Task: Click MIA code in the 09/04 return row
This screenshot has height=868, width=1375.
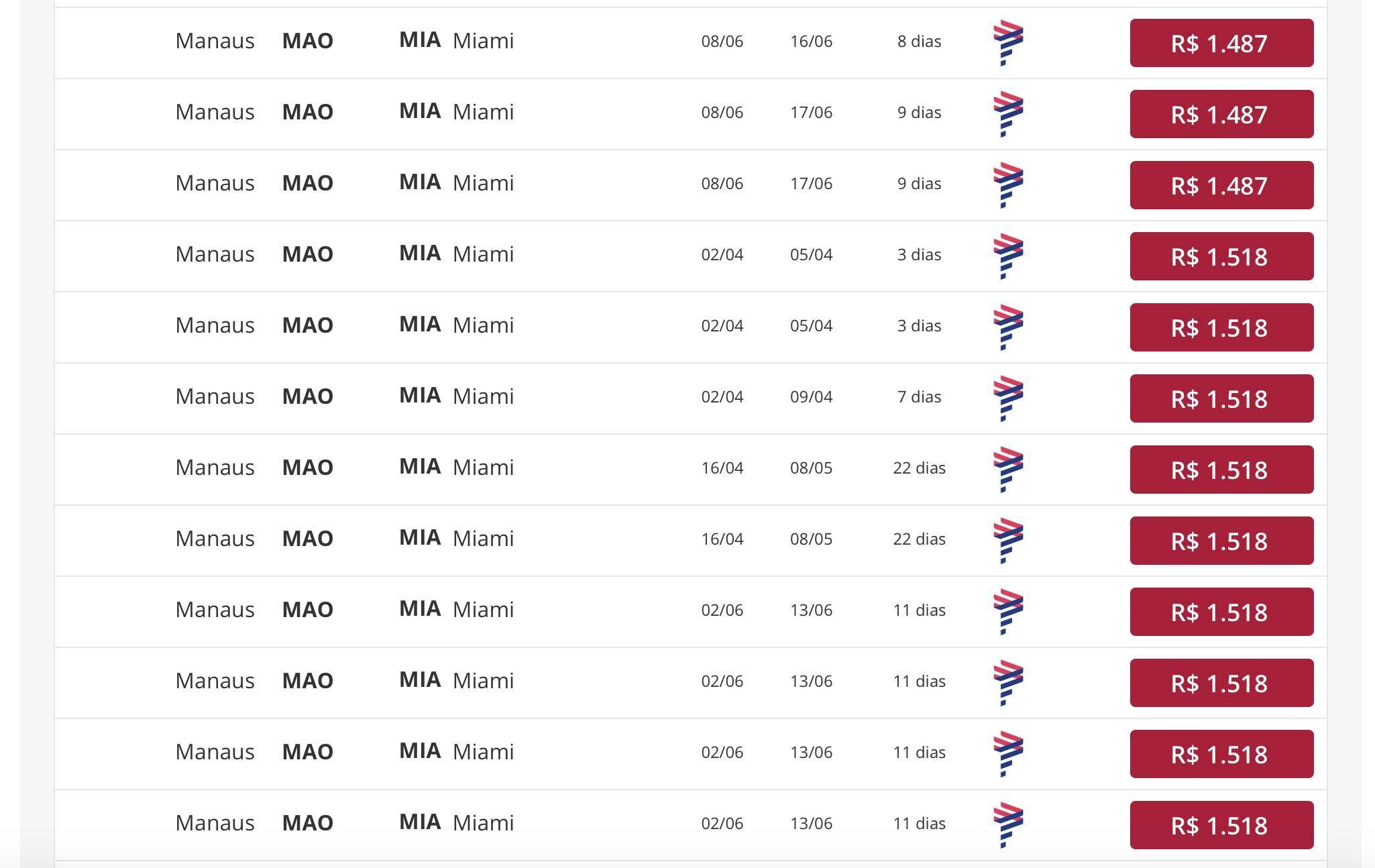Action: pos(420,396)
